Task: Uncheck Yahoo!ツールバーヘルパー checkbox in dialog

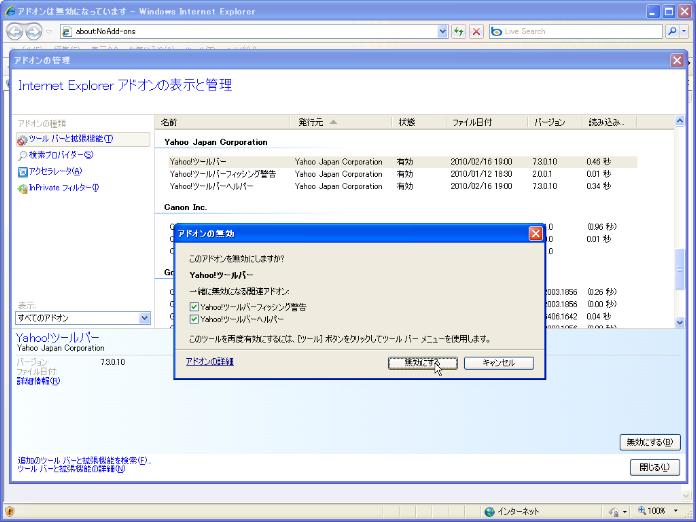Action: [194, 319]
